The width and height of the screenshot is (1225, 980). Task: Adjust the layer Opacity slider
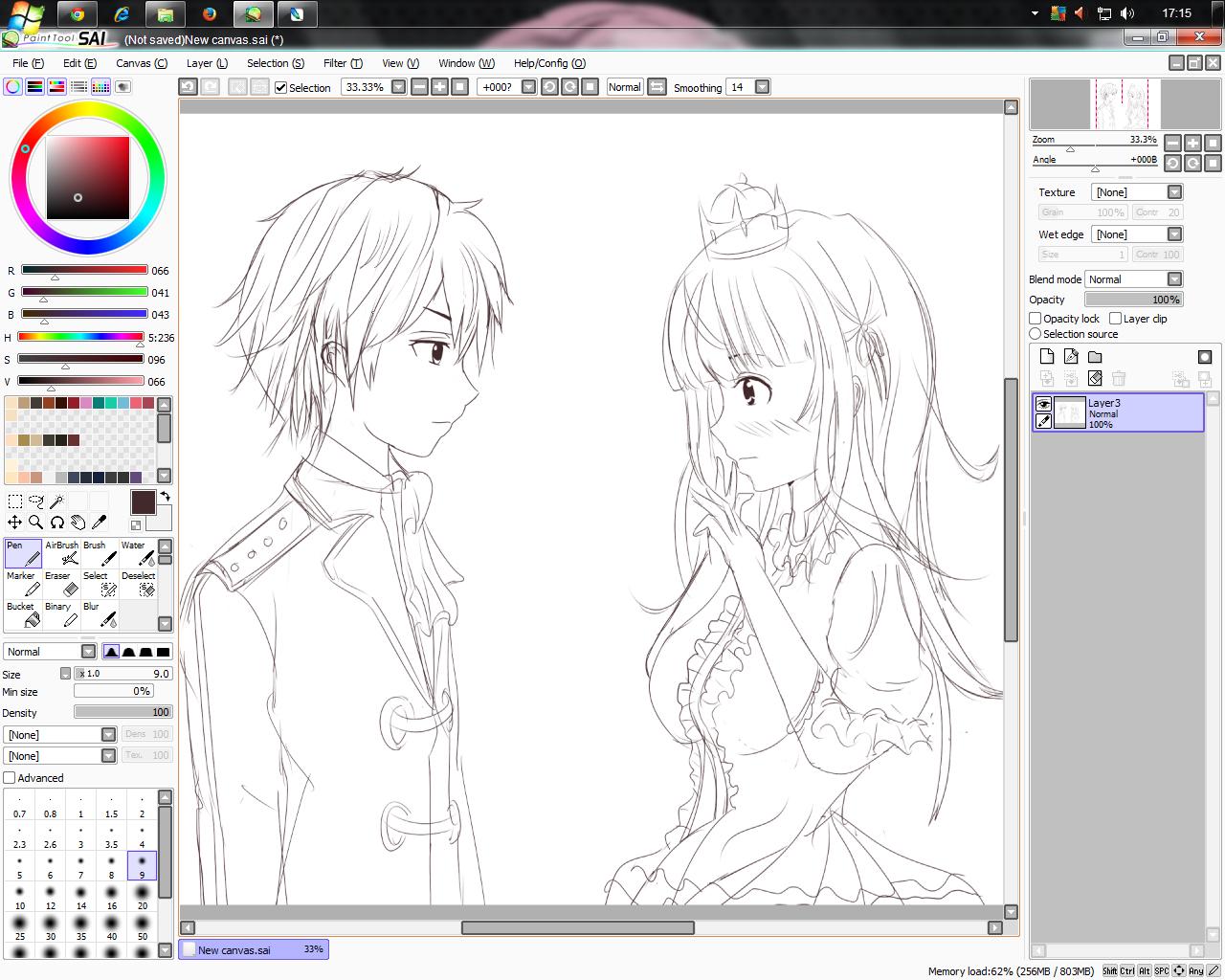1134,300
